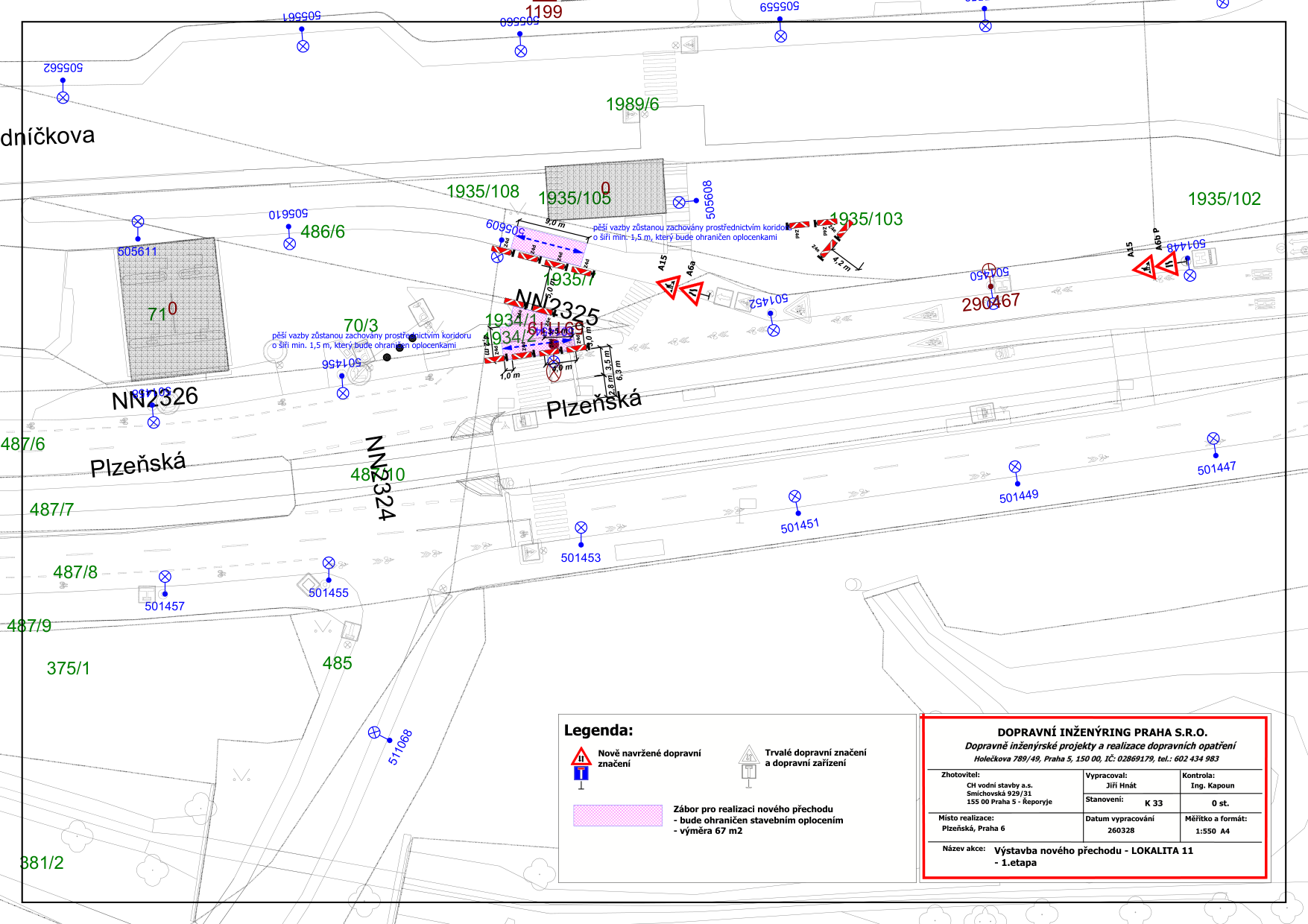1308x924 pixels.
Task: Click the parcel label 486/6
Action: pos(323,232)
